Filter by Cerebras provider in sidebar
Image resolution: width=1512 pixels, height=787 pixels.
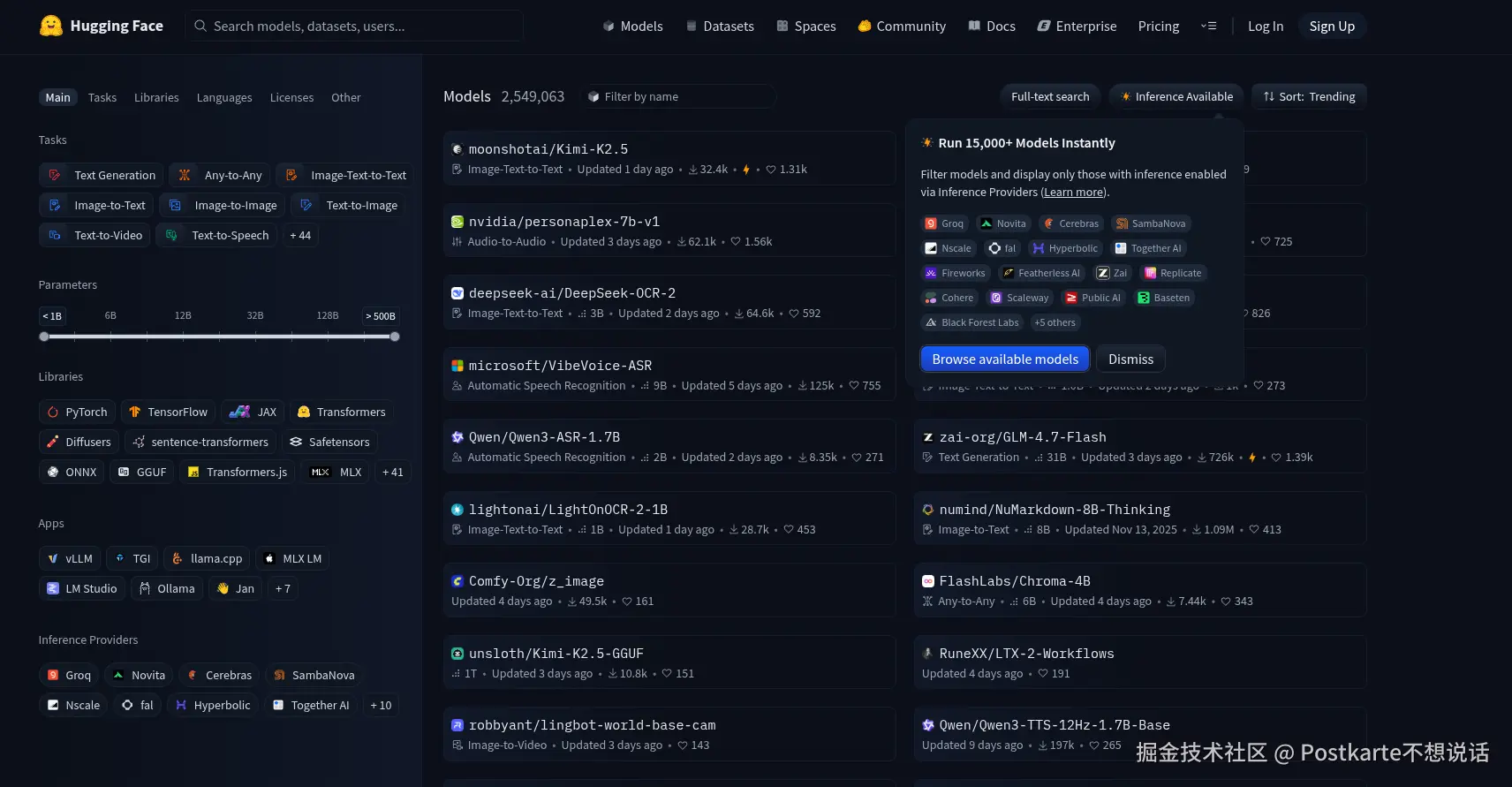tap(219, 675)
